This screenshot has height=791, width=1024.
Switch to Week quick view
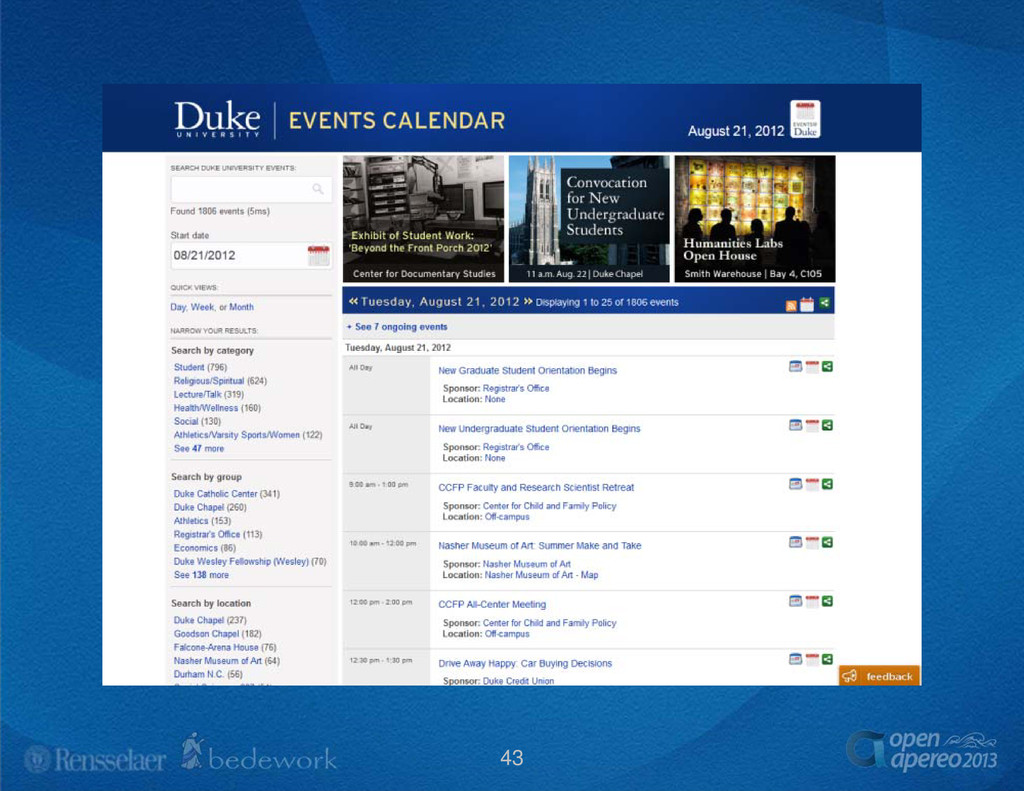coord(202,307)
